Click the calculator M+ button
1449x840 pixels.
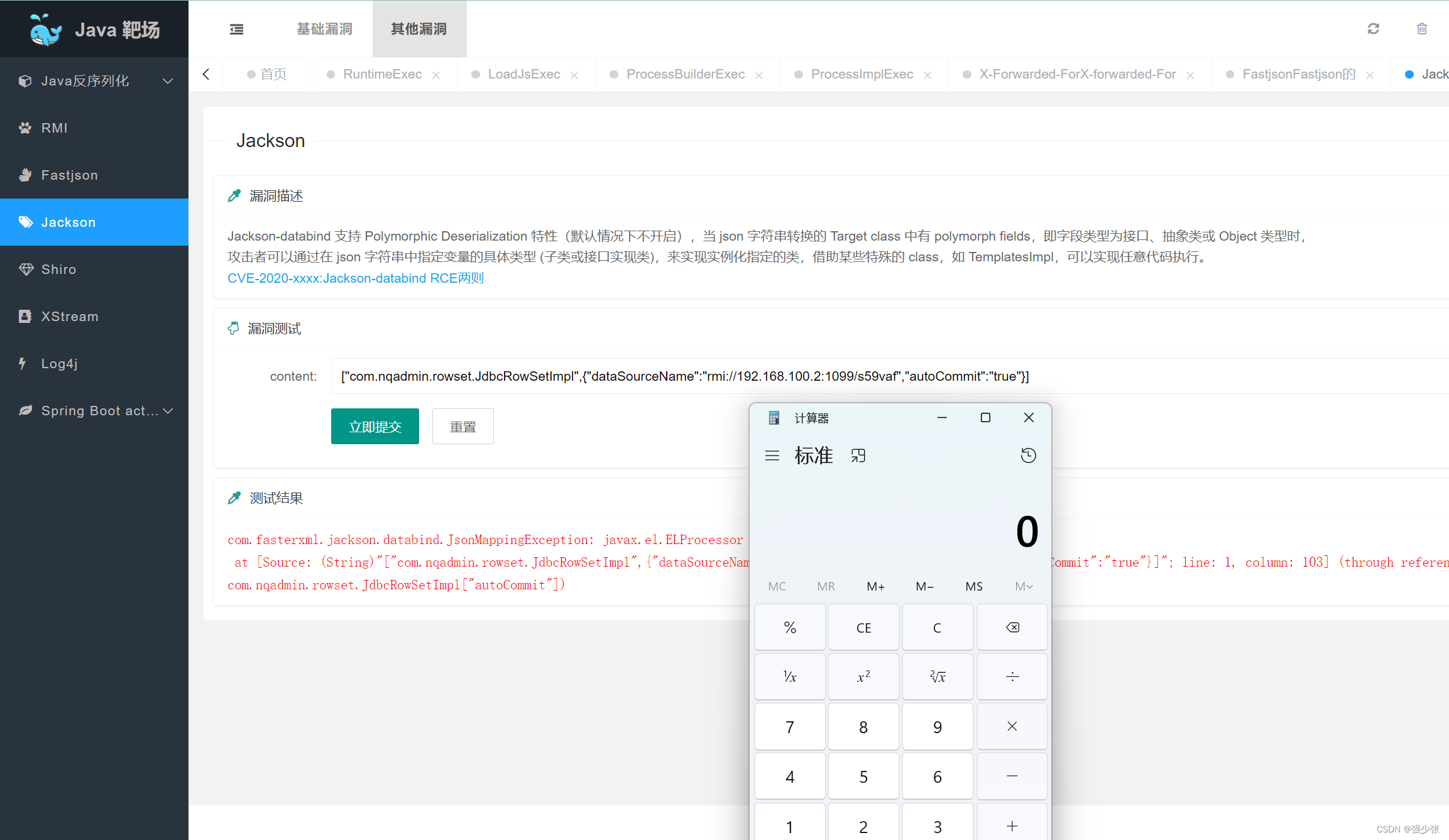(875, 586)
